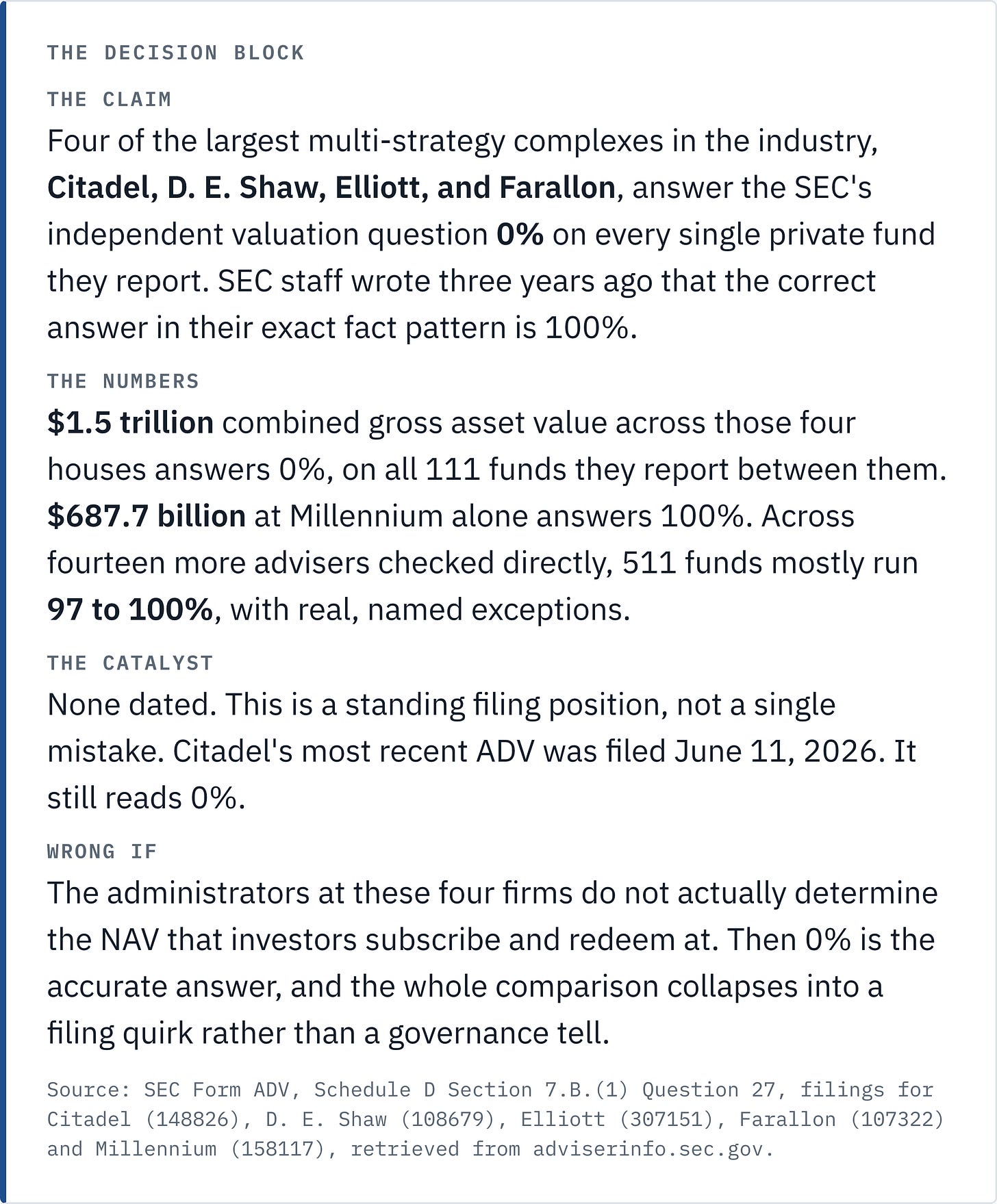Click the 'WRONG IF' section label
This screenshot has height=1204, width=997.
point(102,851)
